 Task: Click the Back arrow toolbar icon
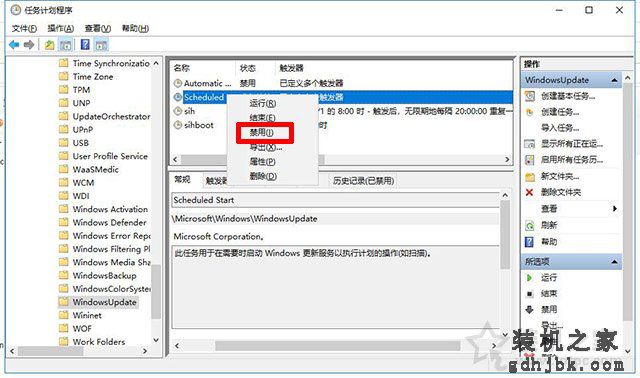[14, 45]
